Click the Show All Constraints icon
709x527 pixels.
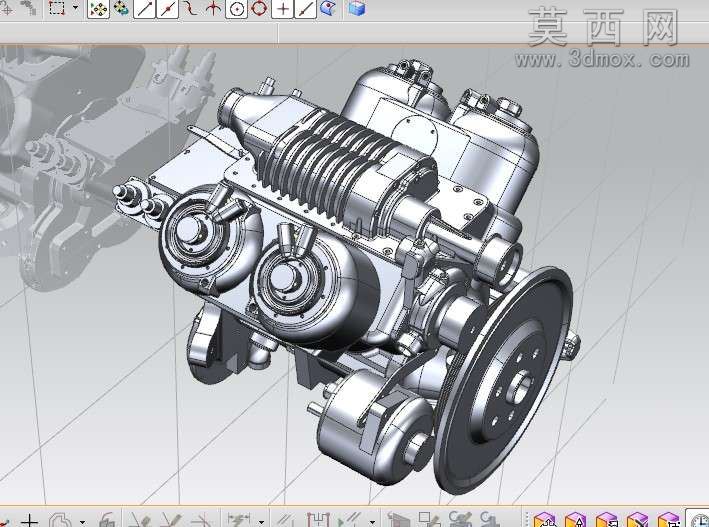350,520
